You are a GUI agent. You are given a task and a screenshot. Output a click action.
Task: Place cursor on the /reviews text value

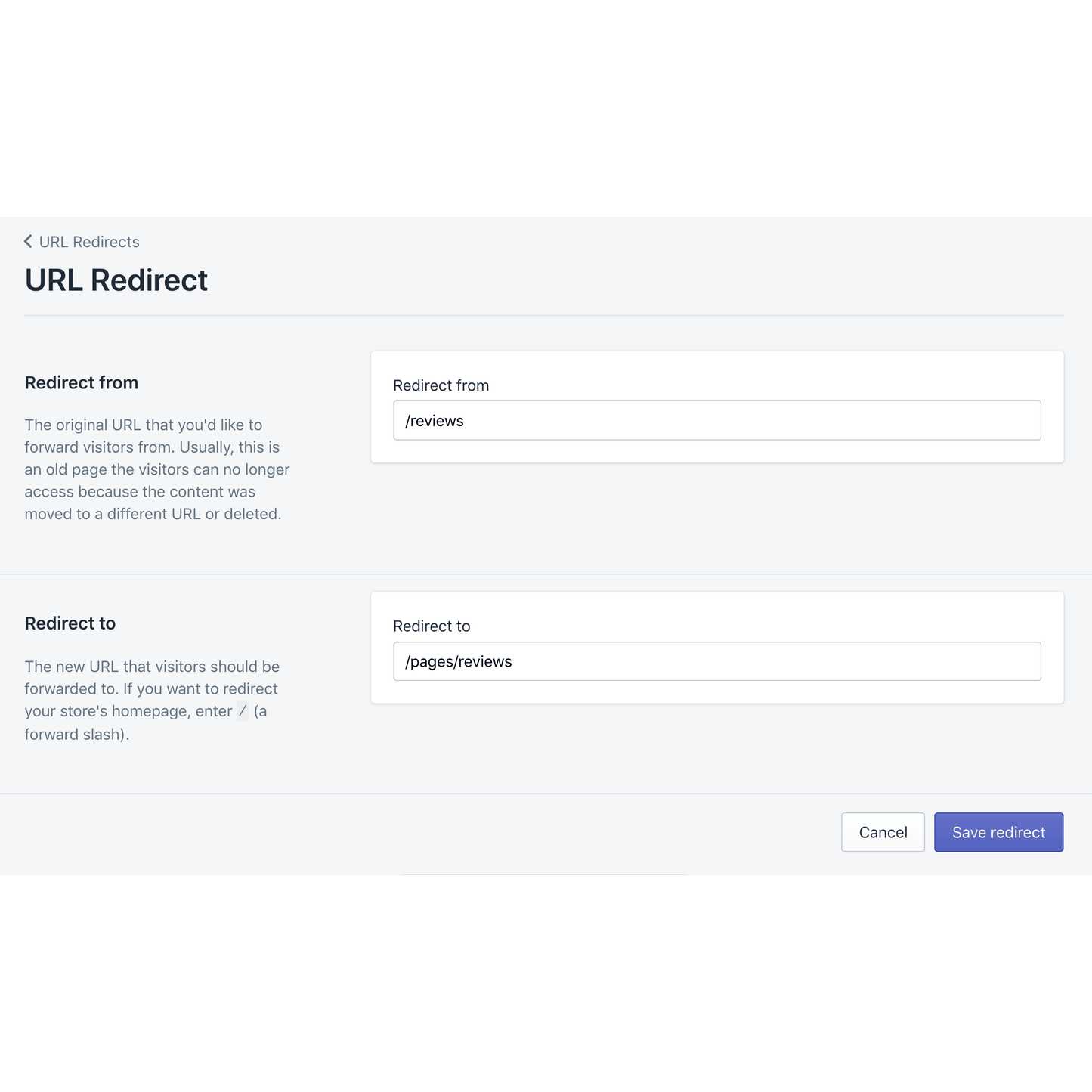[x=435, y=421]
